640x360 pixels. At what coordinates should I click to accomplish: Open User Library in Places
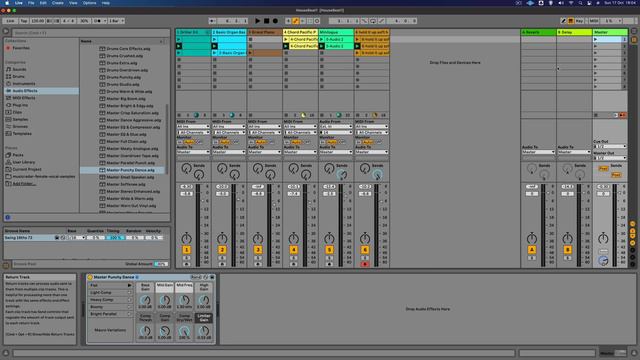[21, 162]
